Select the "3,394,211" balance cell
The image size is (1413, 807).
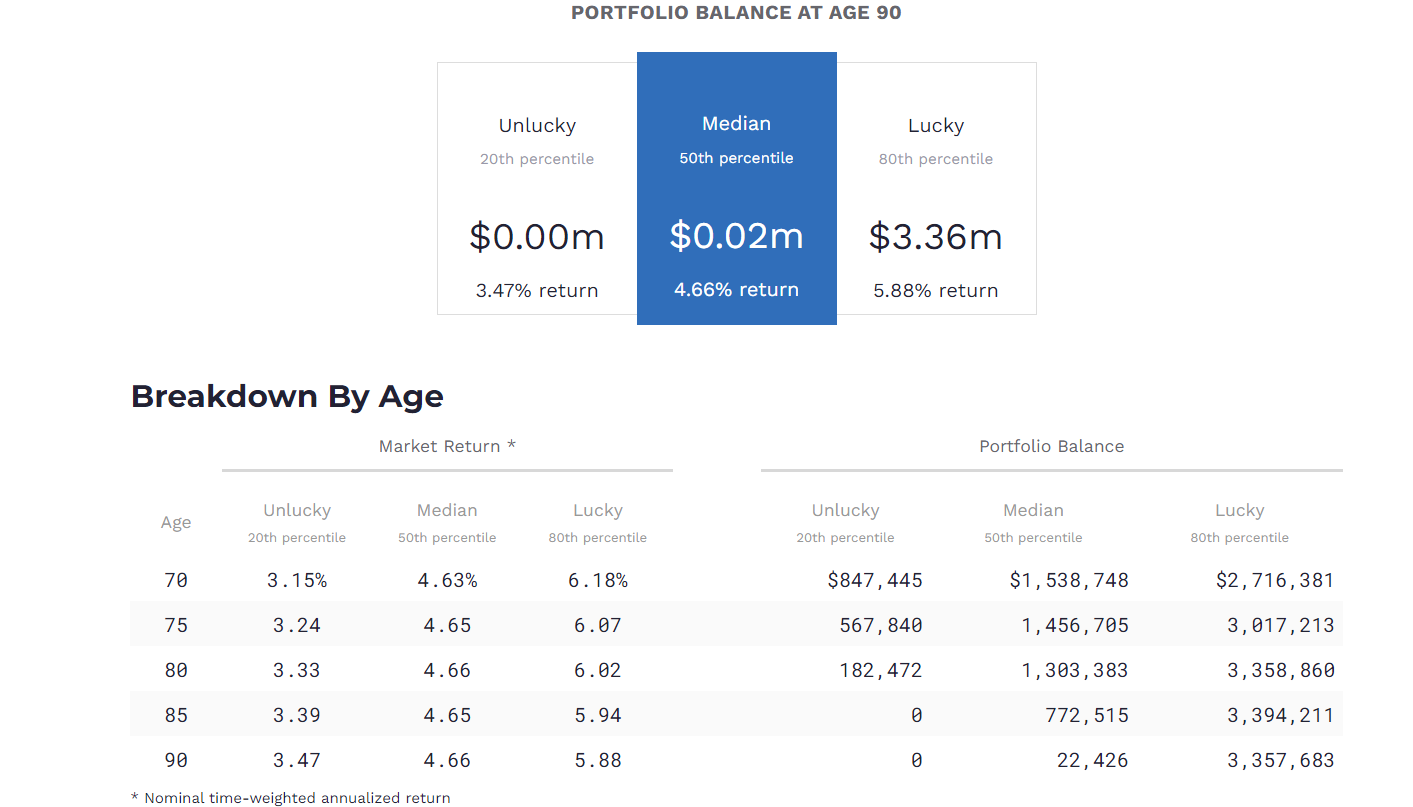[x=1281, y=715]
